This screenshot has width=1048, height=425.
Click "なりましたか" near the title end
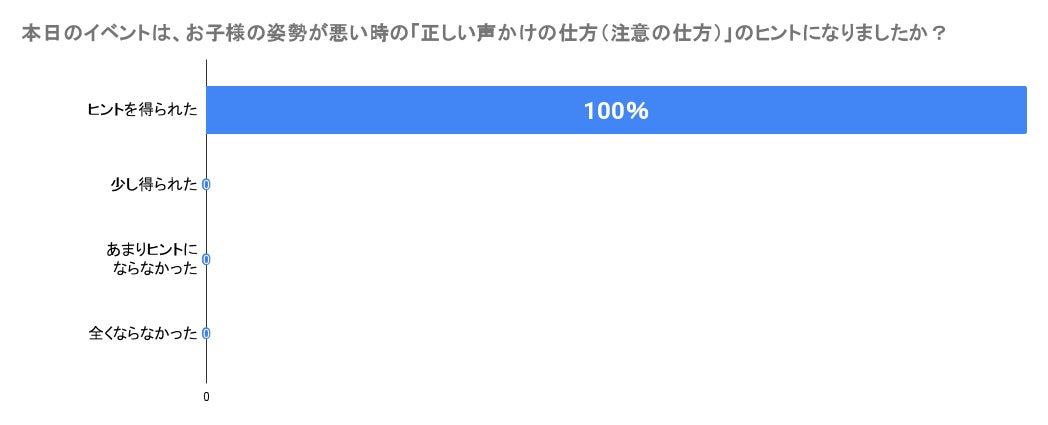click(882, 32)
